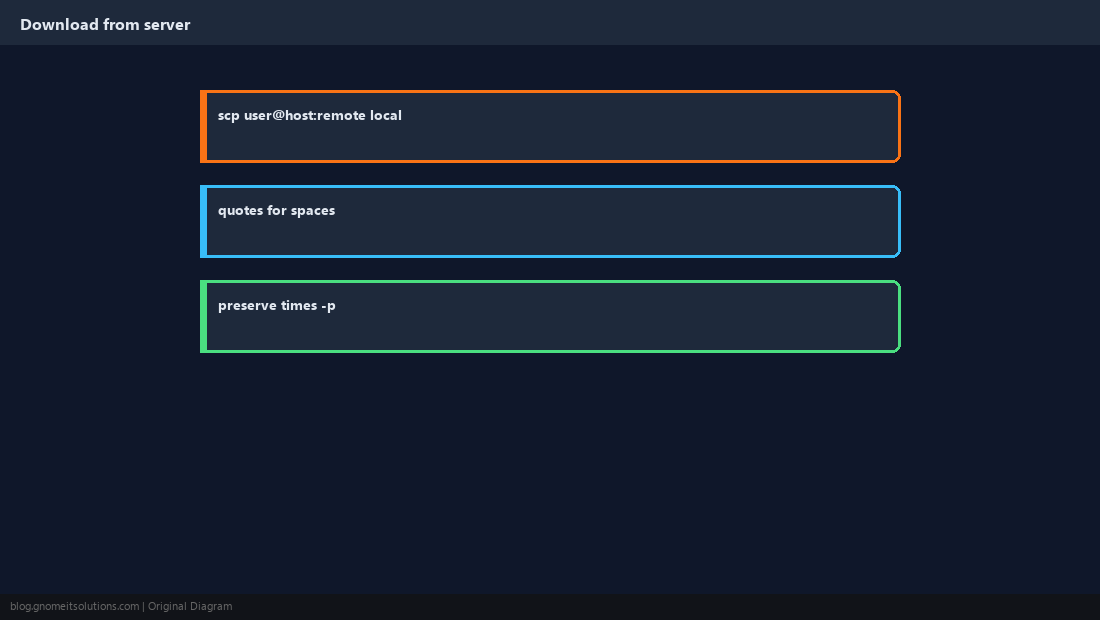Click the green accent bar on third card
The width and height of the screenshot is (1100, 620).
(x=203, y=316)
